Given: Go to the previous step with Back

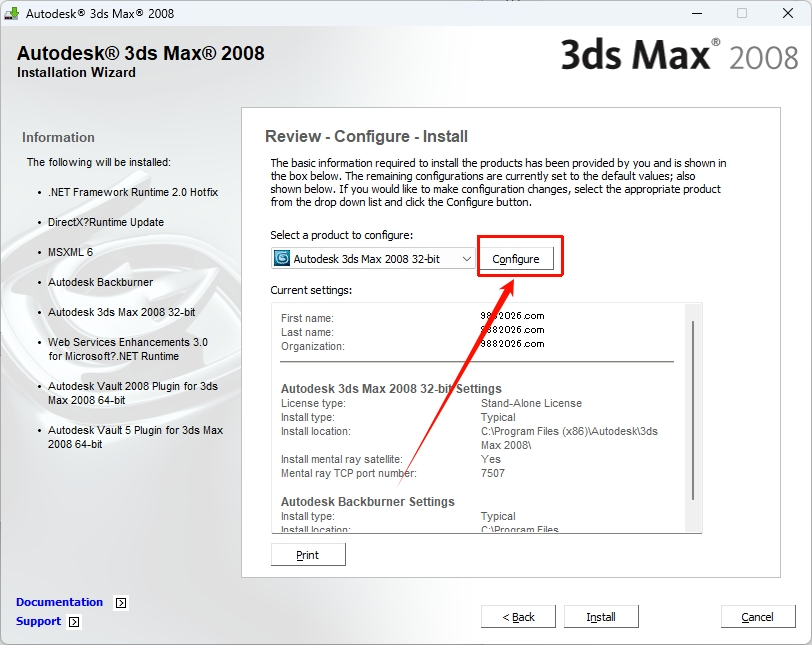Looking at the screenshot, I should [518, 617].
